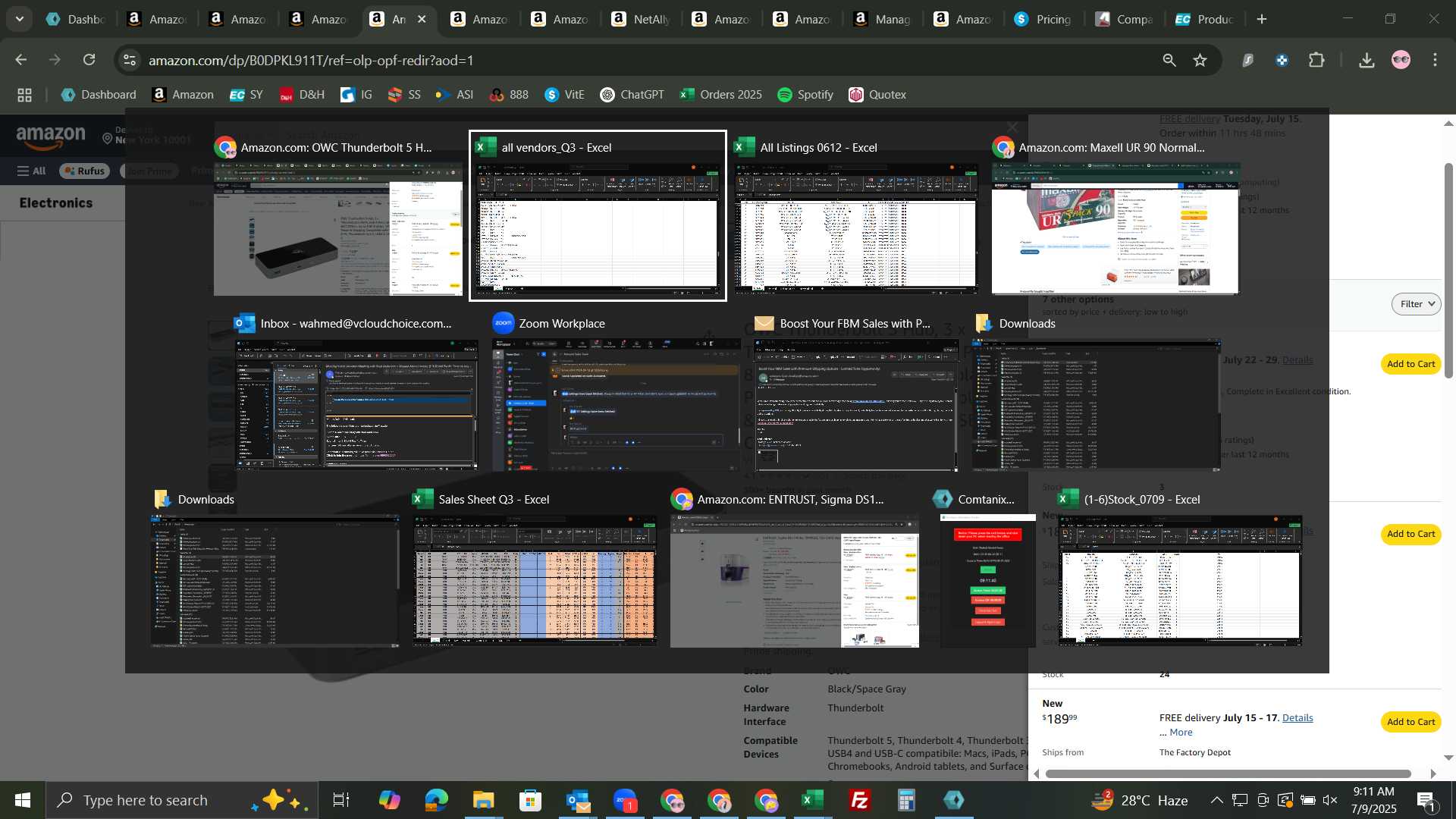The width and height of the screenshot is (1456, 819).
Task: Bookmark this page with the star icon
Action: pyautogui.click(x=1200, y=60)
